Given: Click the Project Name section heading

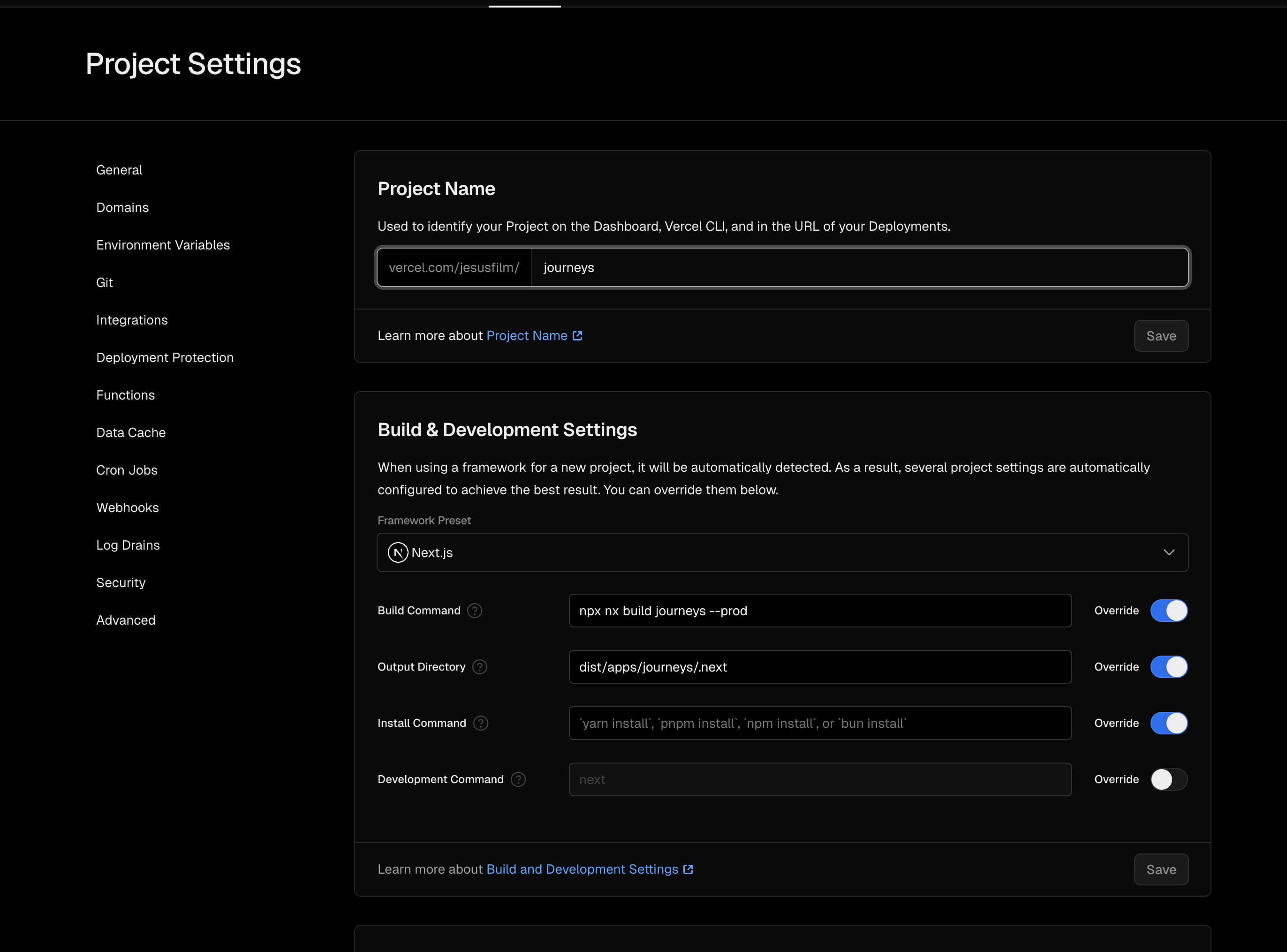Looking at the screenshot, I should 436,189.
